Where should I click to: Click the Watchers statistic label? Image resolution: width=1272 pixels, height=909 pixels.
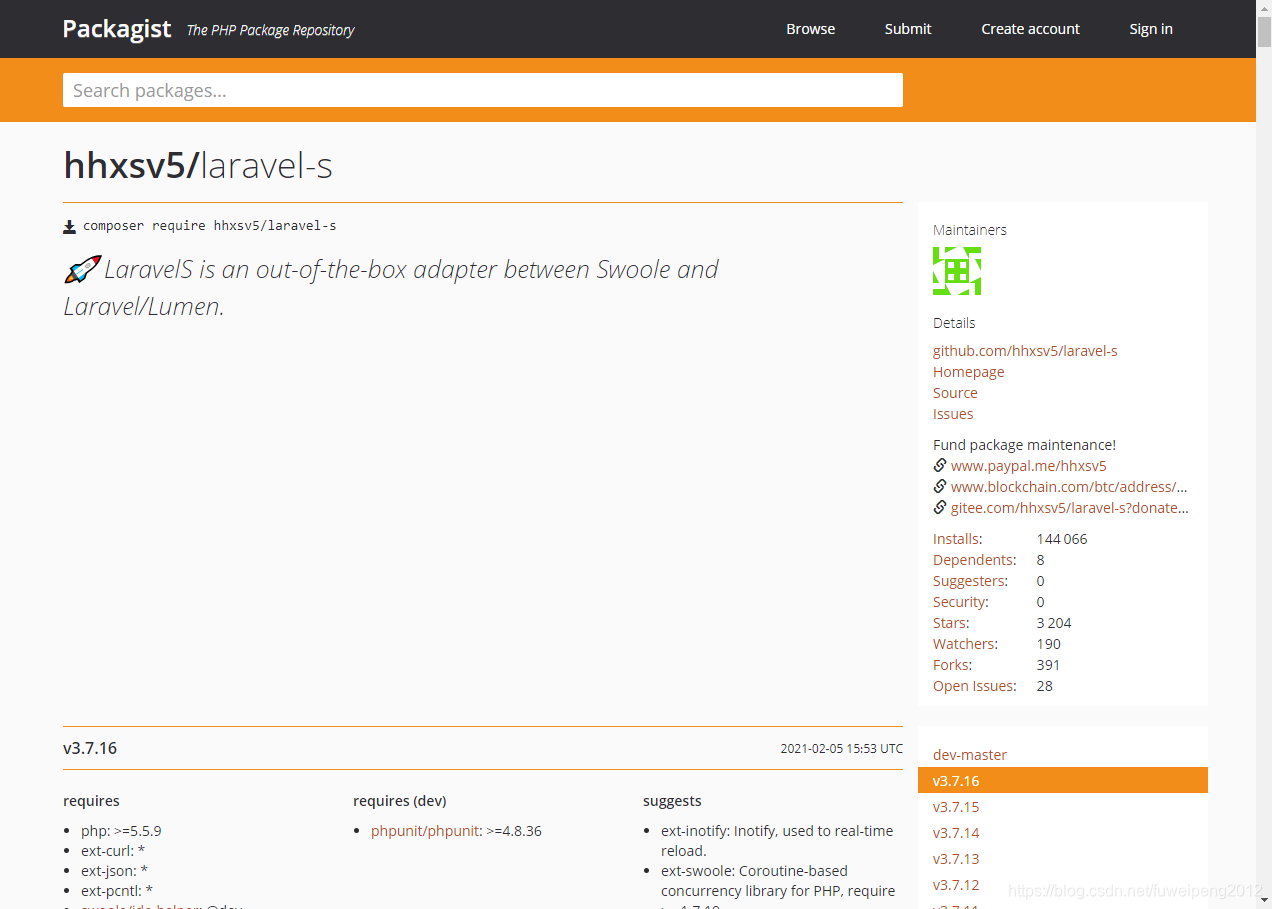(x=965, y=644)
